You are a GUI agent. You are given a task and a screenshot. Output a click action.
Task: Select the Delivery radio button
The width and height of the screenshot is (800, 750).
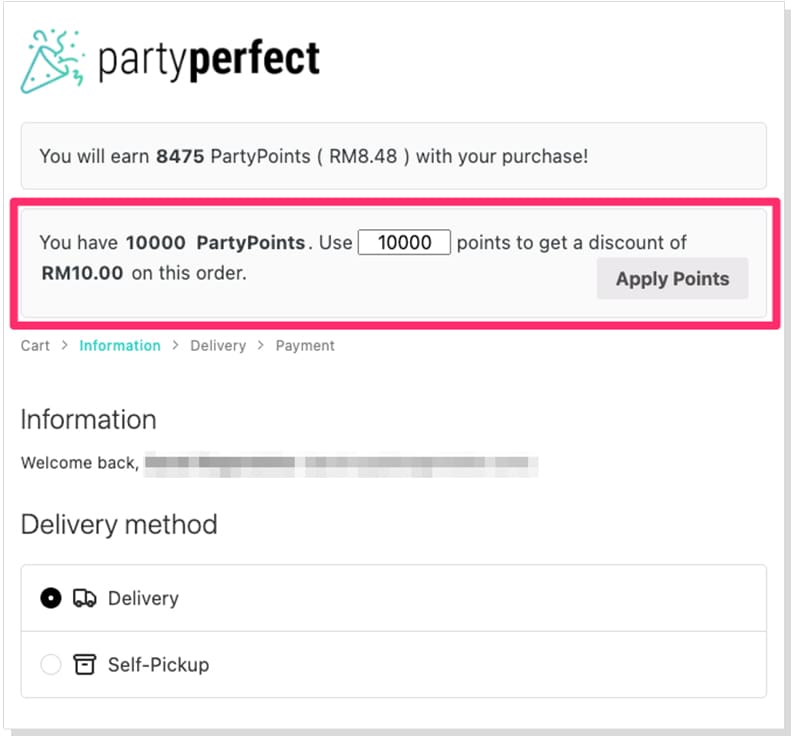pyautogui.click(x=50, y=598)
